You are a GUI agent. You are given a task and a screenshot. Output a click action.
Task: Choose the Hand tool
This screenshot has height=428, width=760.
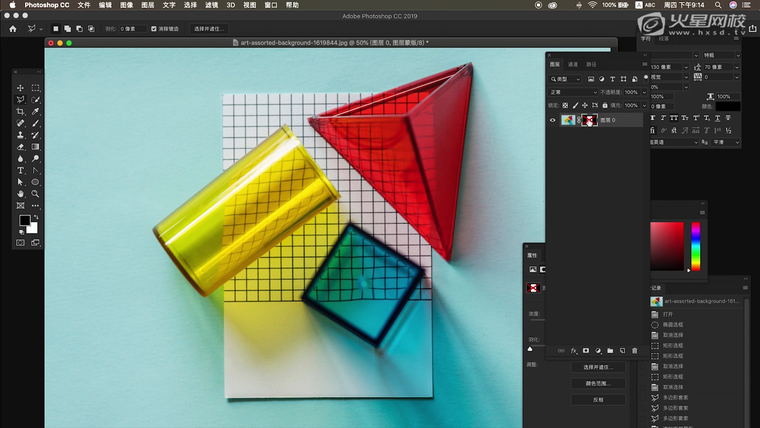click(x=20, y=193)
